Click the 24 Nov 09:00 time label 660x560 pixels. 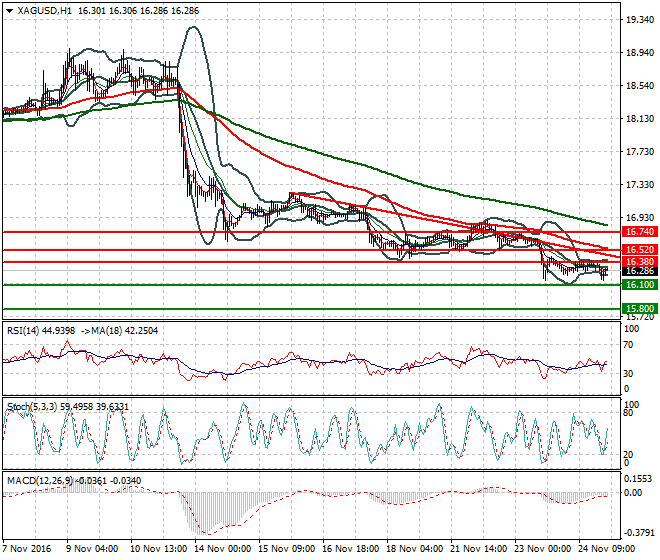coord(606,549)
